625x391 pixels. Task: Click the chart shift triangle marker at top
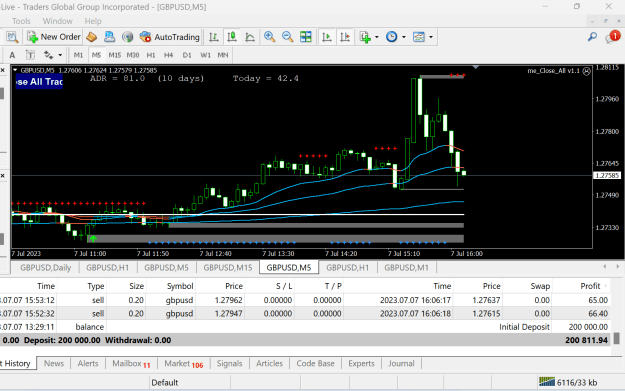(x=475, y=67)
